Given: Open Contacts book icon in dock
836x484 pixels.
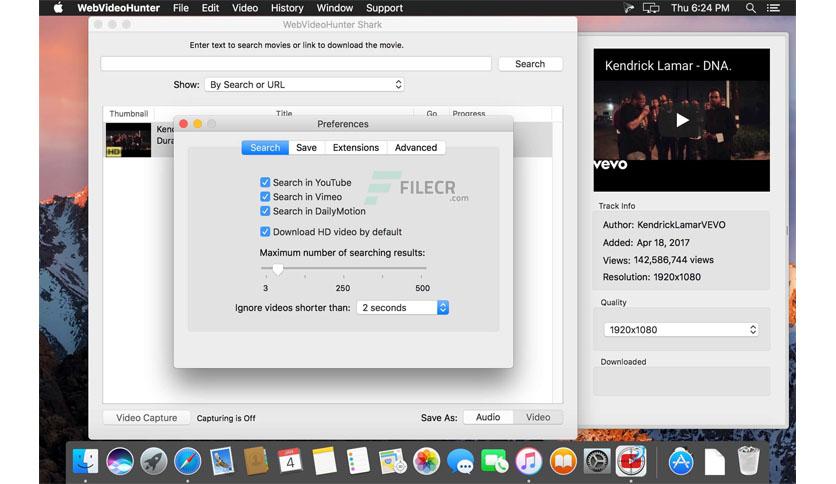Looking at the screenshot, I should (x=256, y=461).
